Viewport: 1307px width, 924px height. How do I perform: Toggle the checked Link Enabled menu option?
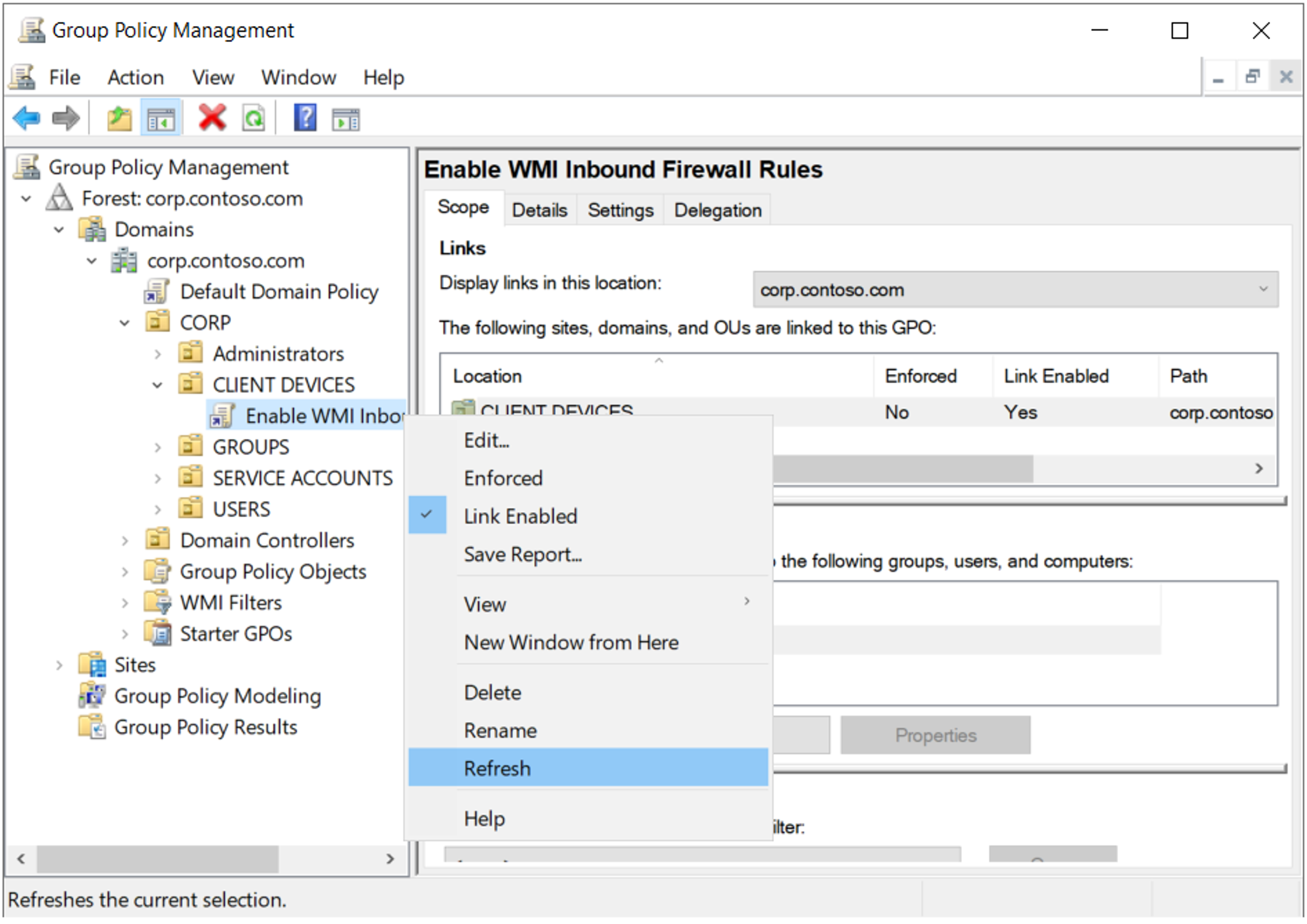click(x=588, y=516)
